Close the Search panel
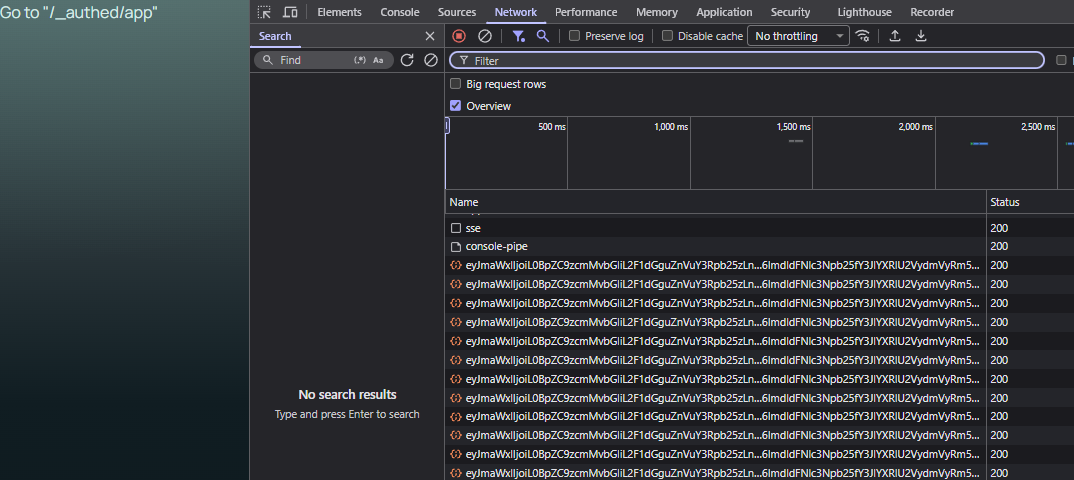 click(x=430, y=36)
